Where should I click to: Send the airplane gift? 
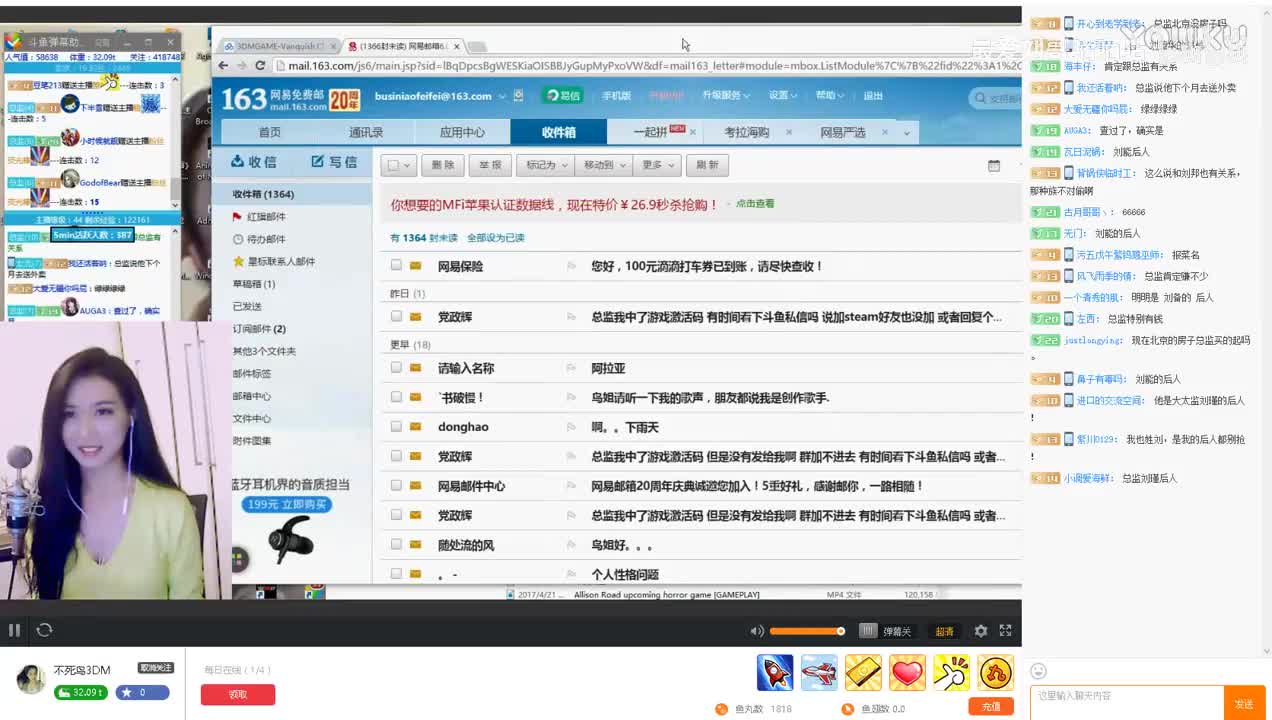819,673
